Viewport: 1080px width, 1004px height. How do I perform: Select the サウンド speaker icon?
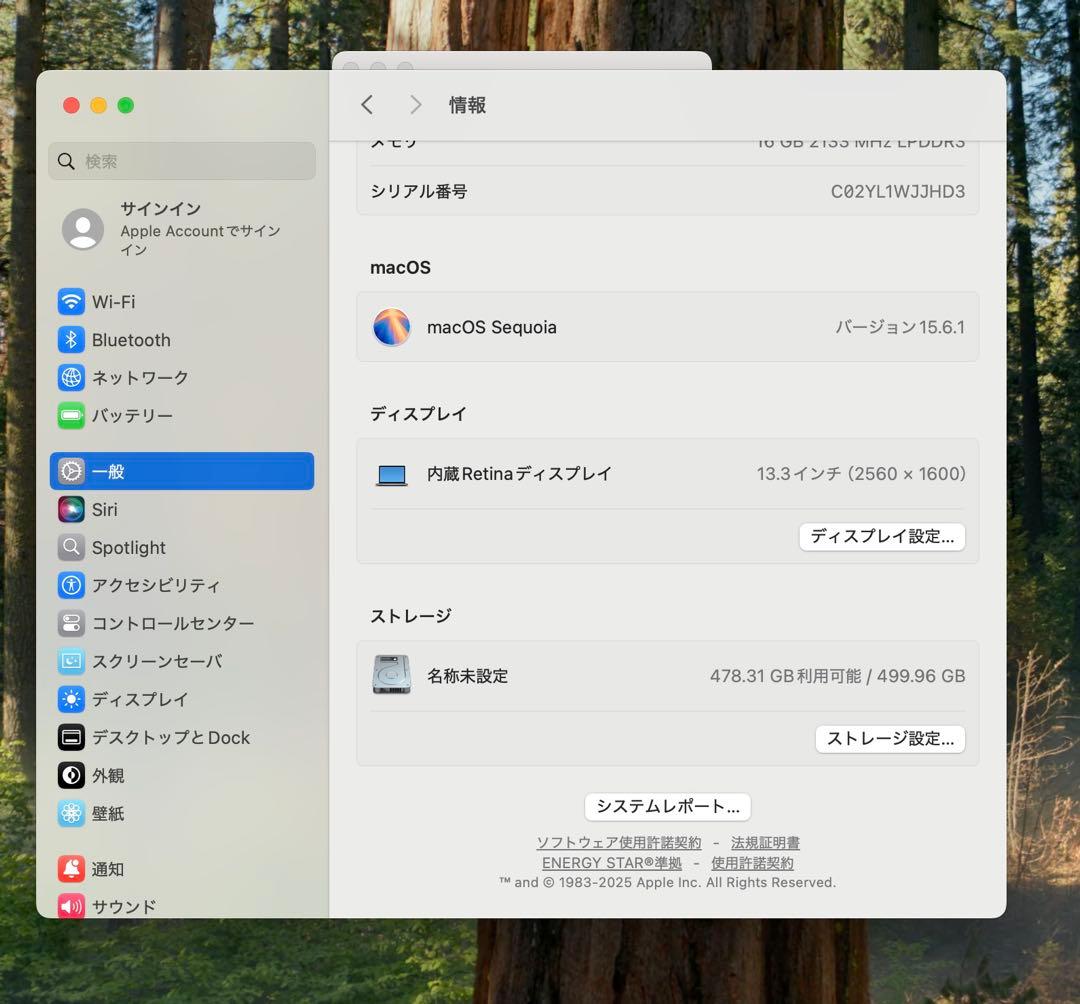[71, 906]
